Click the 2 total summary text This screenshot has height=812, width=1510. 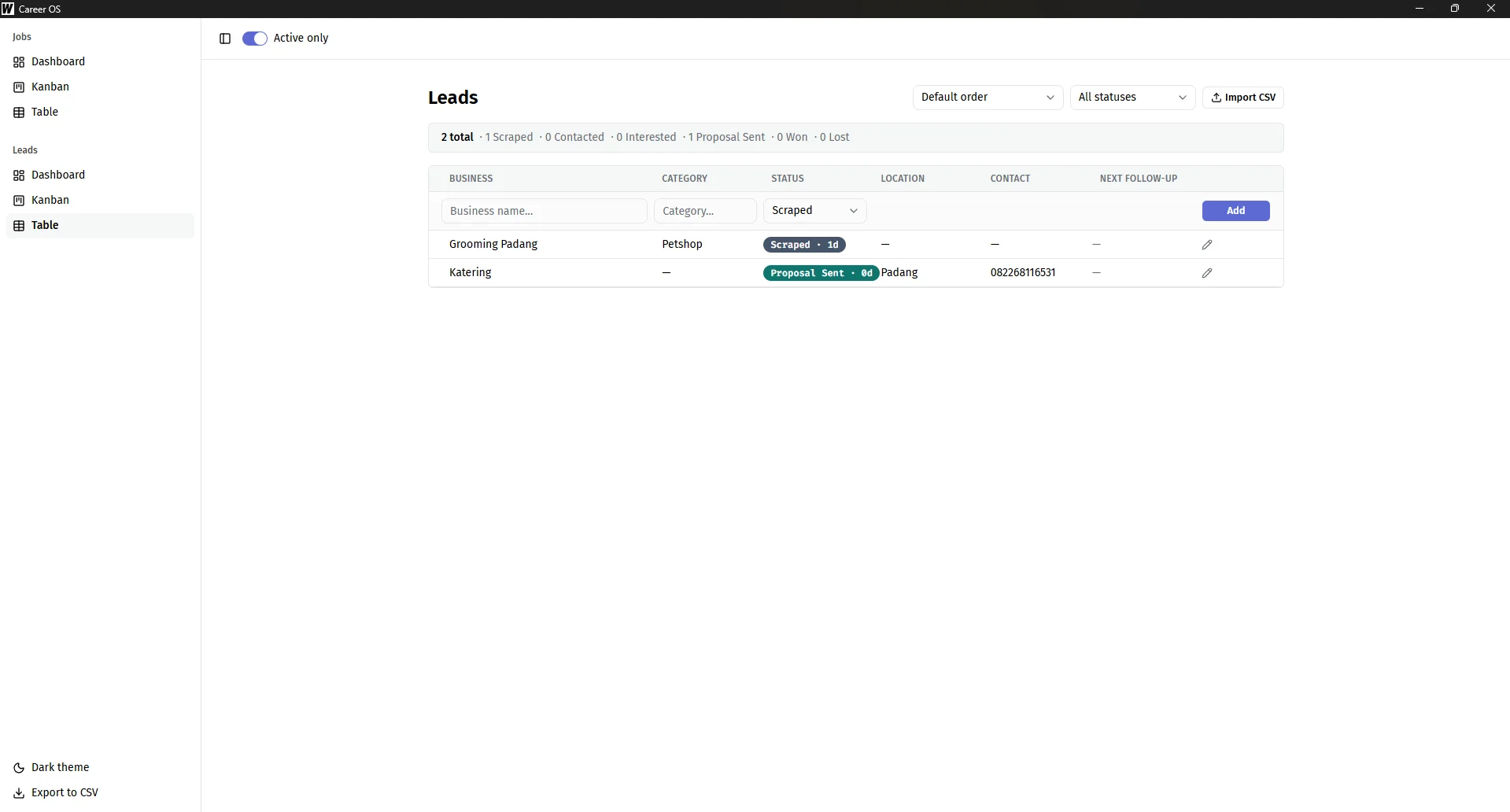click(457, 137)
